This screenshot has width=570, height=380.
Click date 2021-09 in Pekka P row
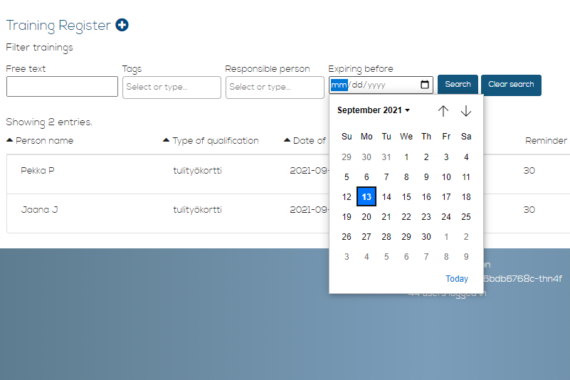coord(309,171)
